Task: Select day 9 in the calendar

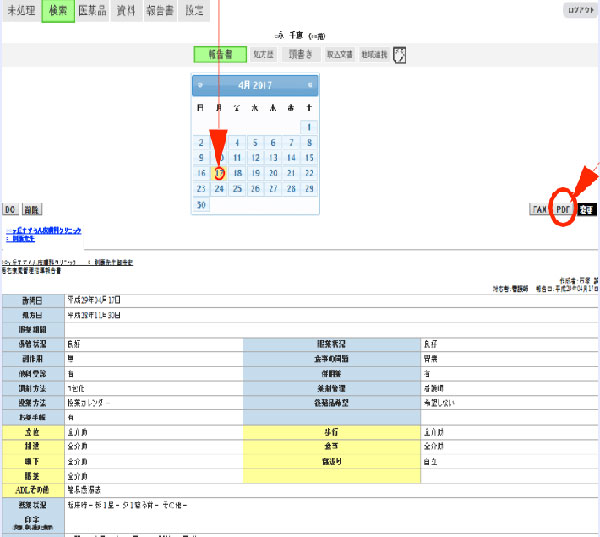Action: tap(201, 158)
